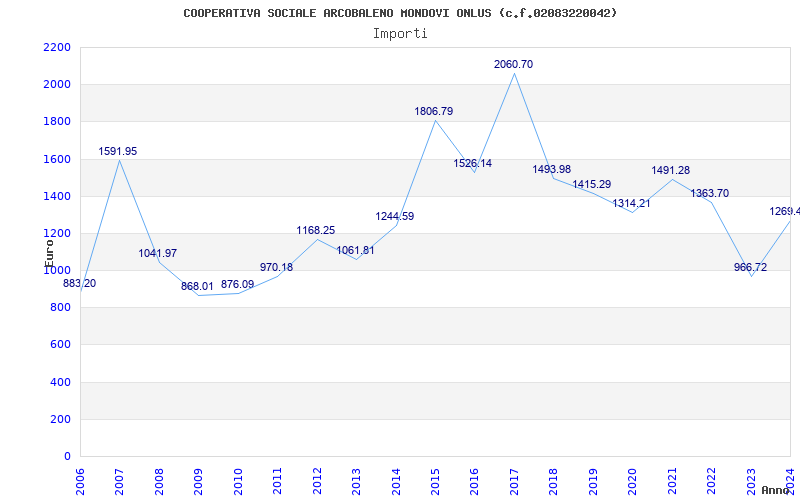Click the x-axis year label 2008
Viewport: 800px width, 500px height.
coord(159,481)
